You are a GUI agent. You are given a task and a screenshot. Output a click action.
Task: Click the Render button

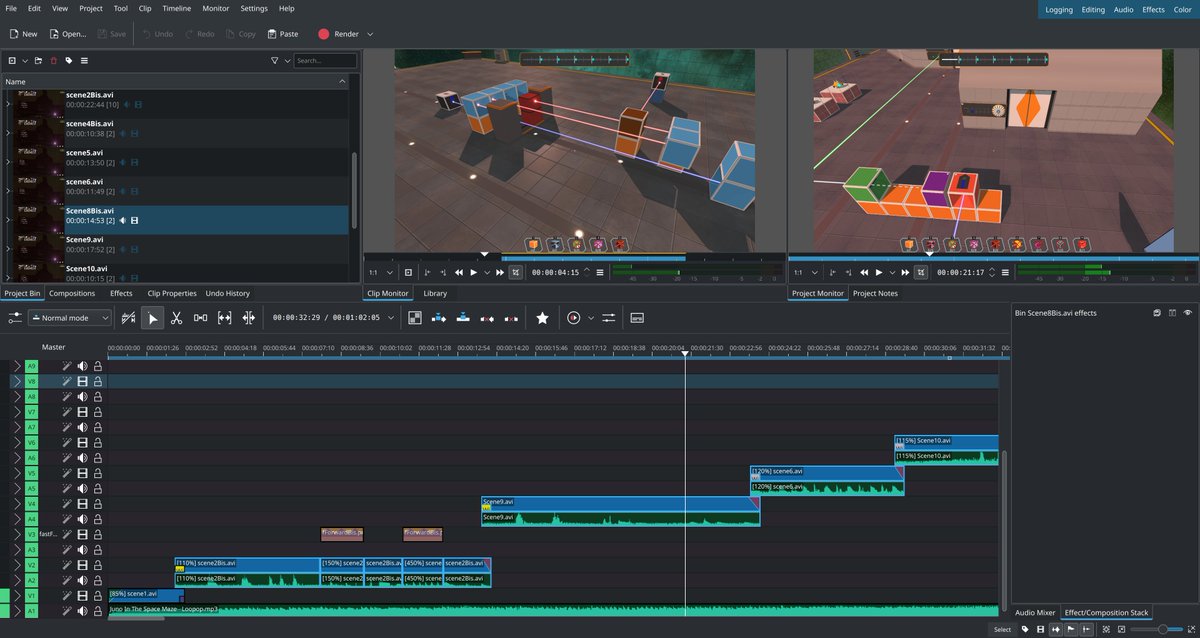click(x=338, y=34)
